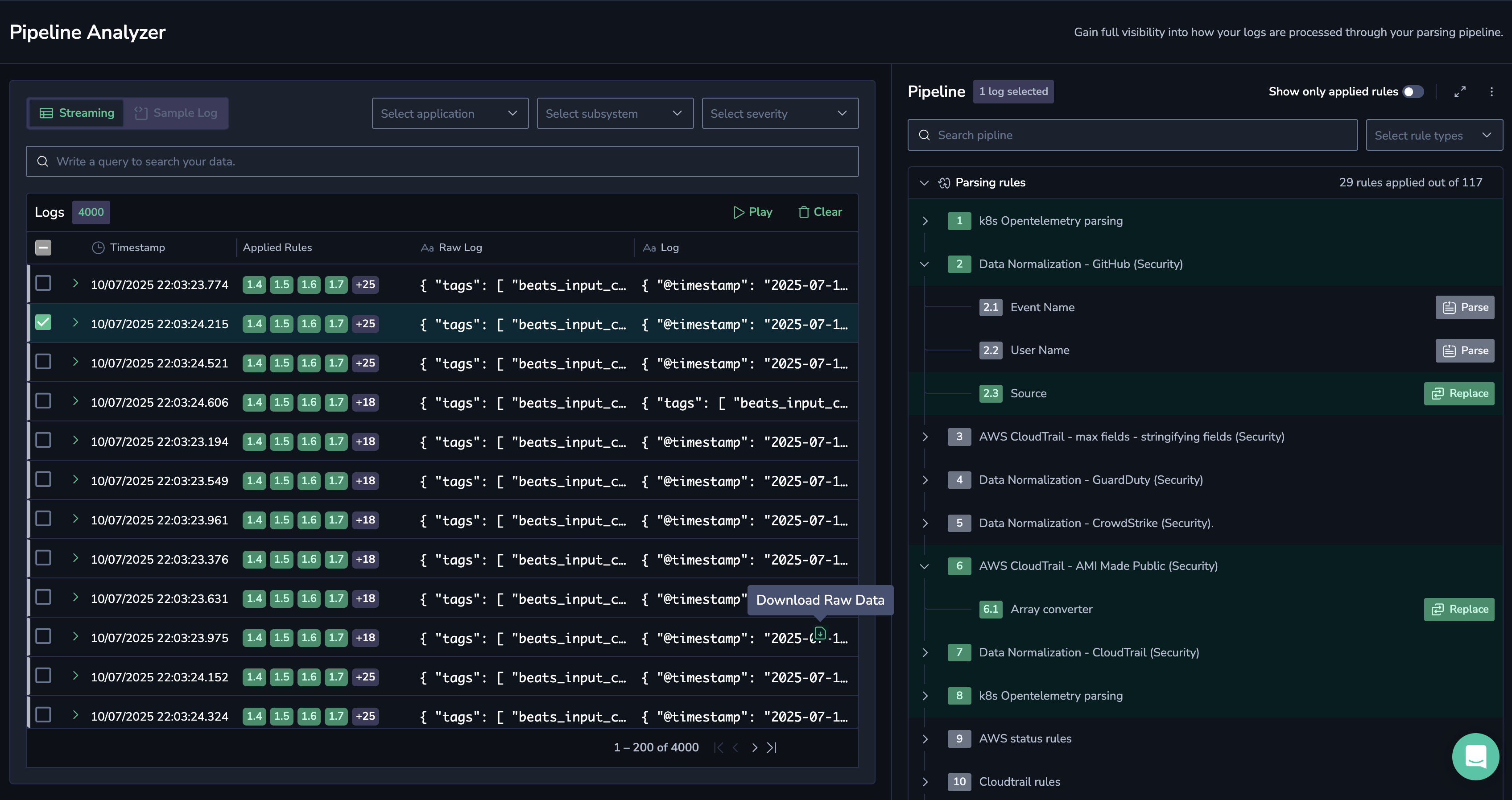
Task: Go to the next page of logs
Action: (x=754, y=747)
